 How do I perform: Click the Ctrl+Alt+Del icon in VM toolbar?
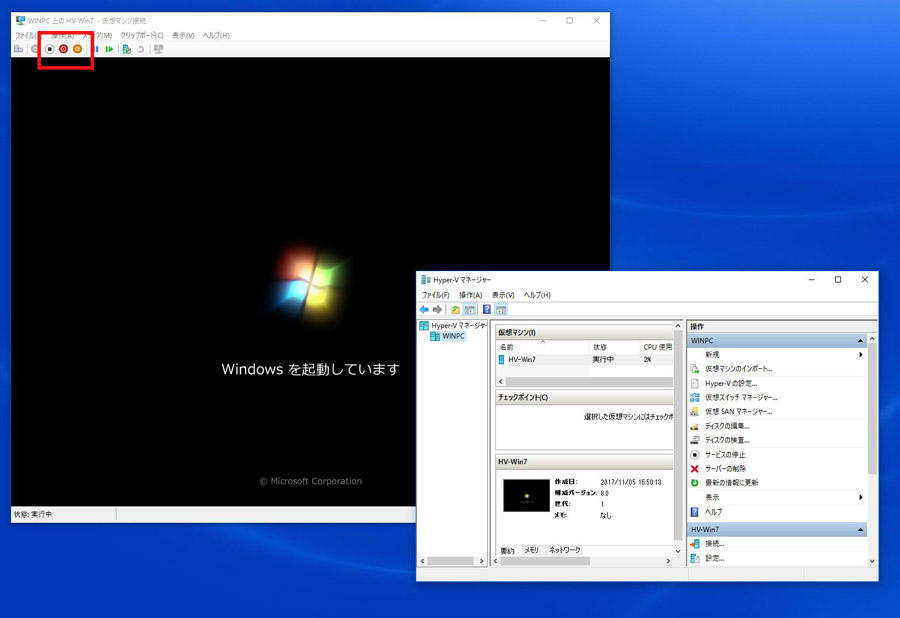[x=19, y=49]
